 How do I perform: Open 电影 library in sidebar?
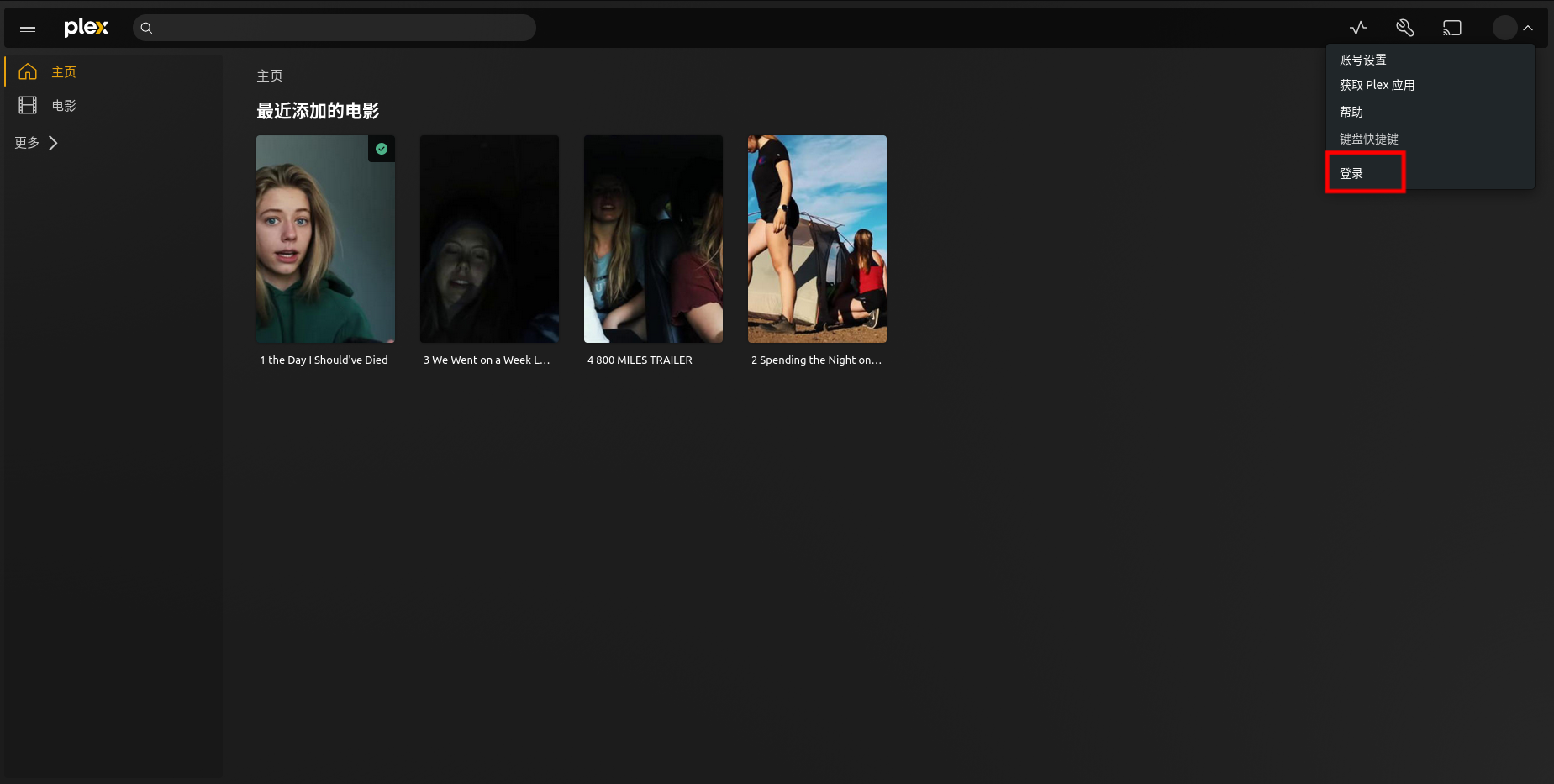tap(64, 106)
